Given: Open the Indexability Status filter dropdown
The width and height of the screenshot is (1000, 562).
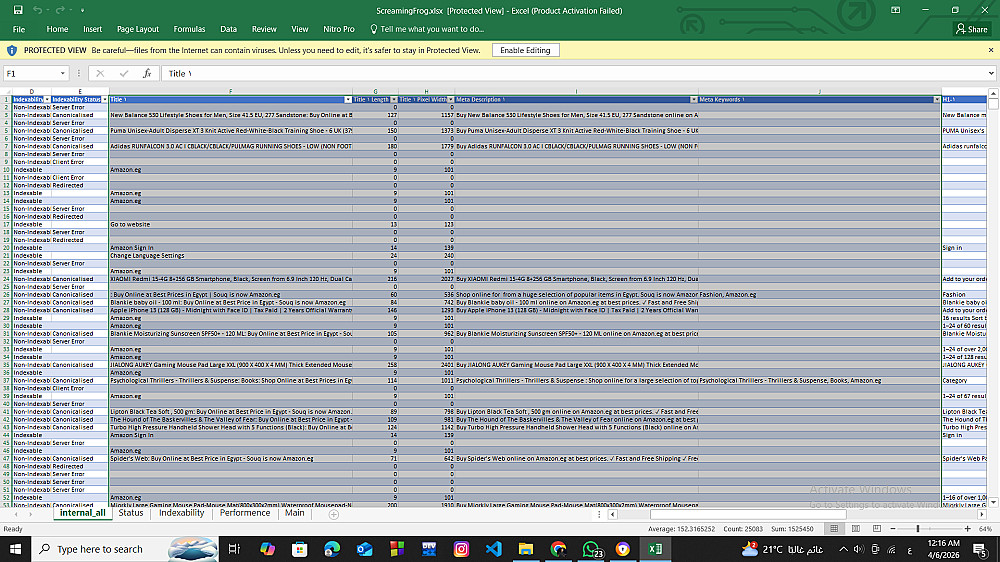Looking at the screenshot, I should pyautogui.click(x=105, y=100).
